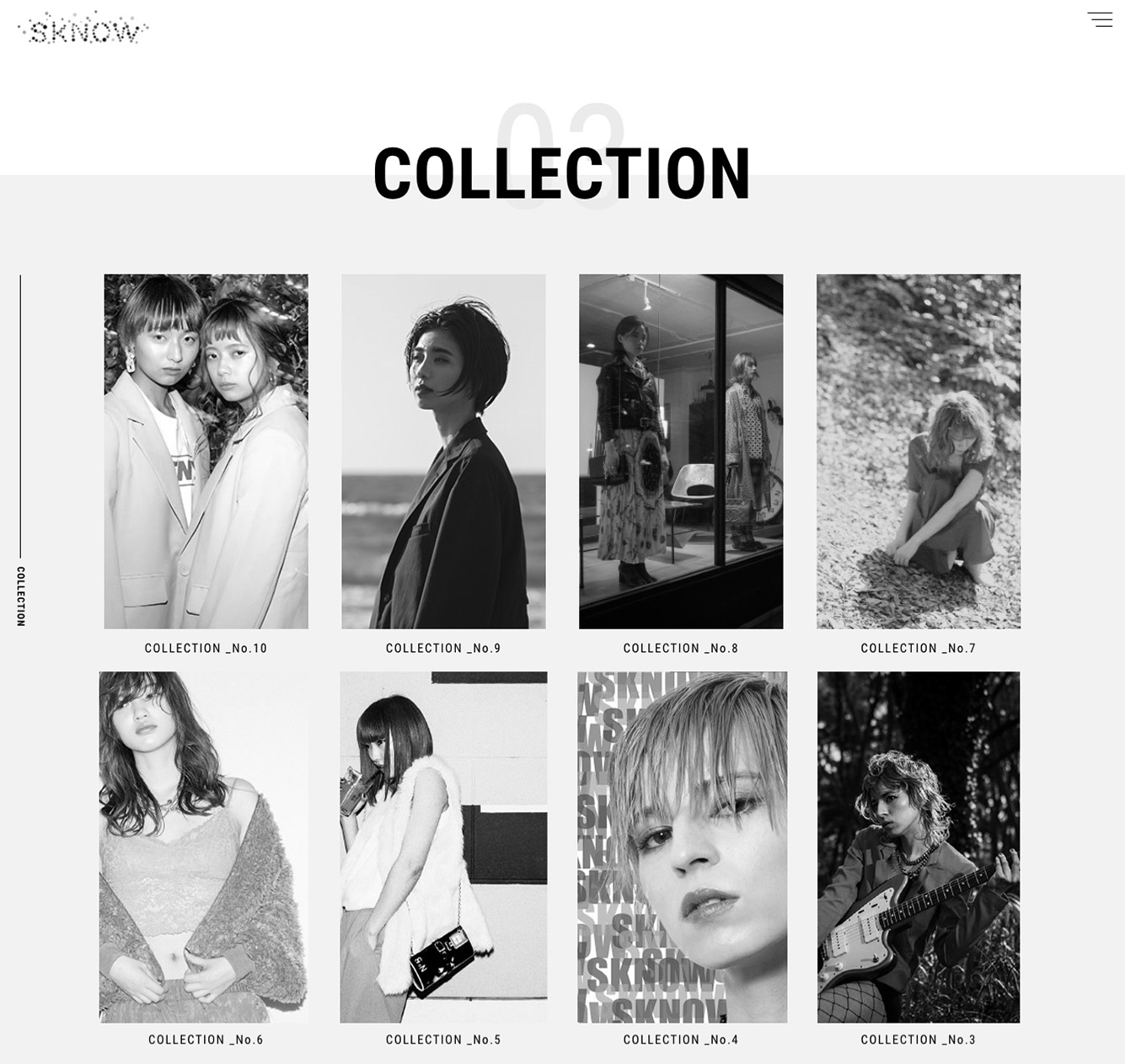Image resolution: width=1125 pixels, height=1064 pixels.
Task: Click the large COLLECTION page heading
Action: click(x=562, y=174)
